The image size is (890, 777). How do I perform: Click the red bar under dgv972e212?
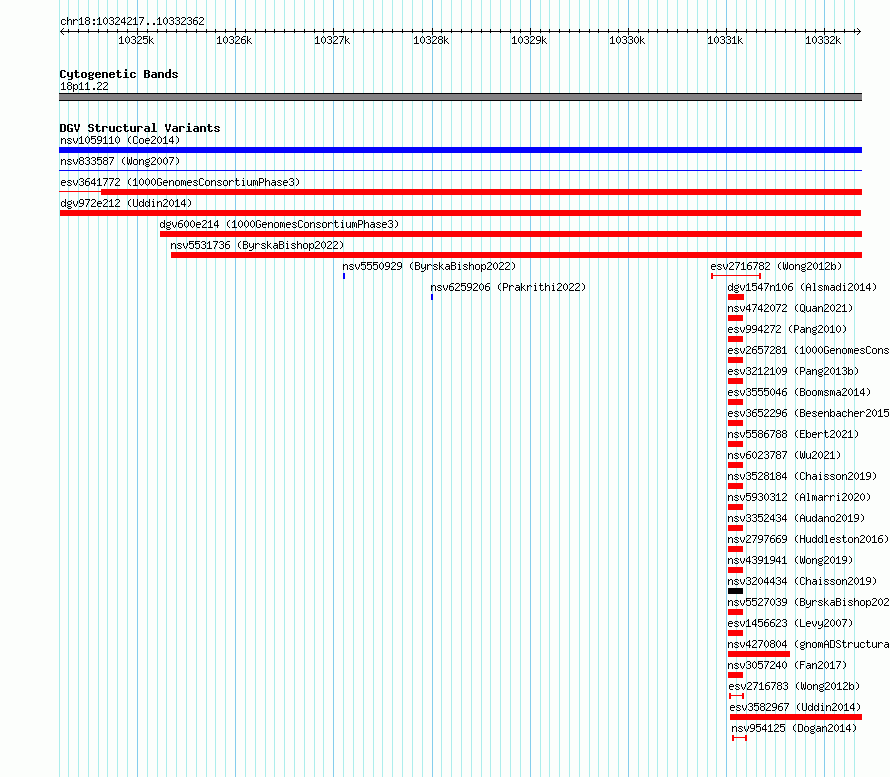460,213
